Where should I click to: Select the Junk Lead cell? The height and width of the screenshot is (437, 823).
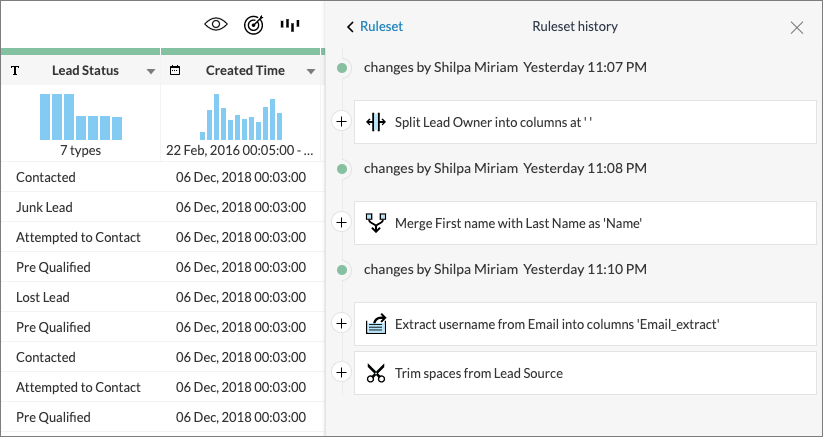pos(44,207)
